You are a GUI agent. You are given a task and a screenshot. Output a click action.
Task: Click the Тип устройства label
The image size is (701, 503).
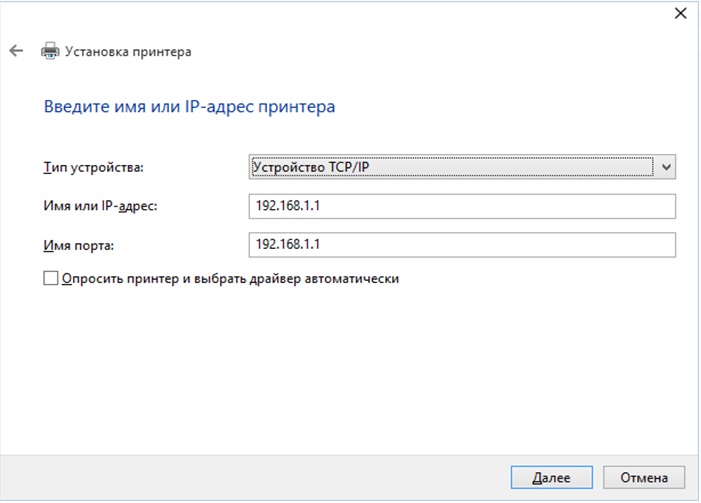coord(93,167)
